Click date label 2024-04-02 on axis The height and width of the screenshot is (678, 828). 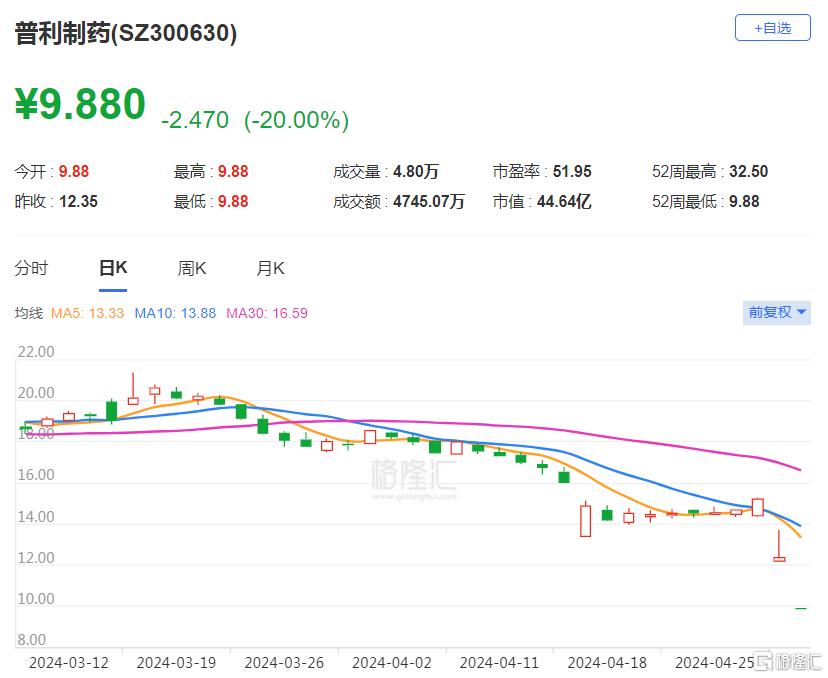pos(392,662)
